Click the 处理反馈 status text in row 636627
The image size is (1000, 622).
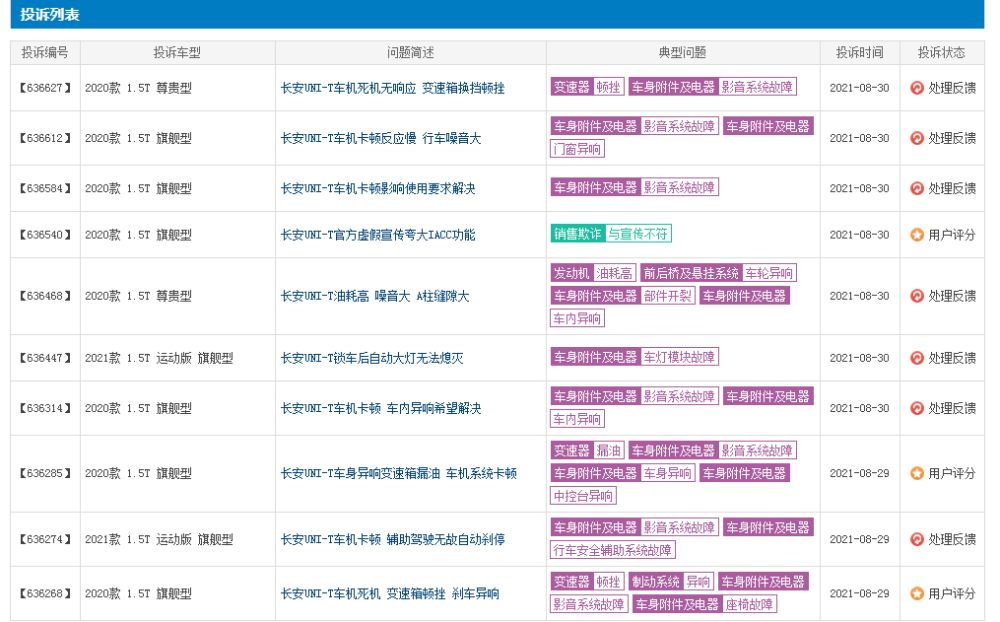(x=952, y=88)
